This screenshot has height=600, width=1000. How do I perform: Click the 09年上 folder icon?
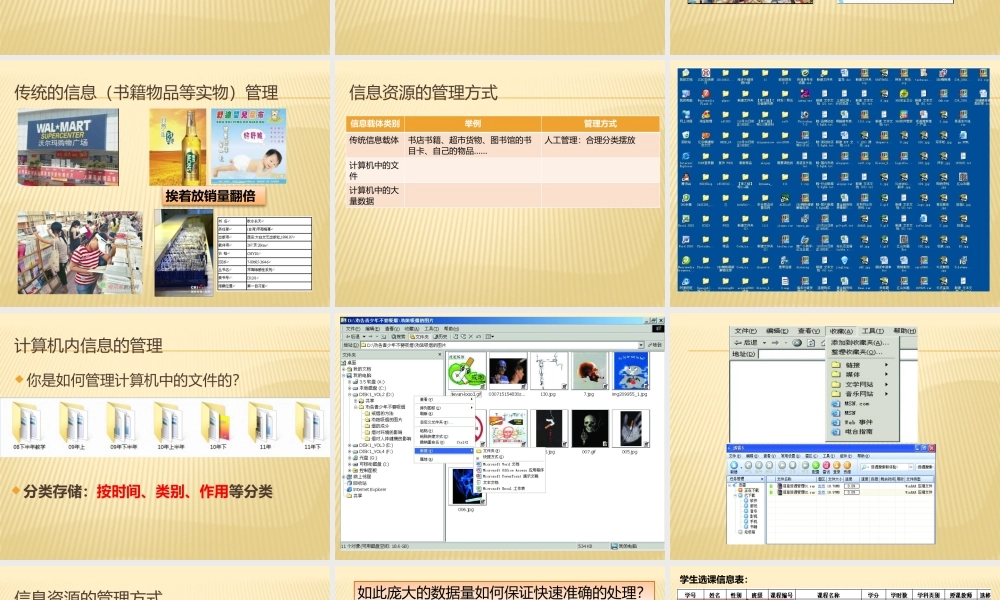click(76, 425)
